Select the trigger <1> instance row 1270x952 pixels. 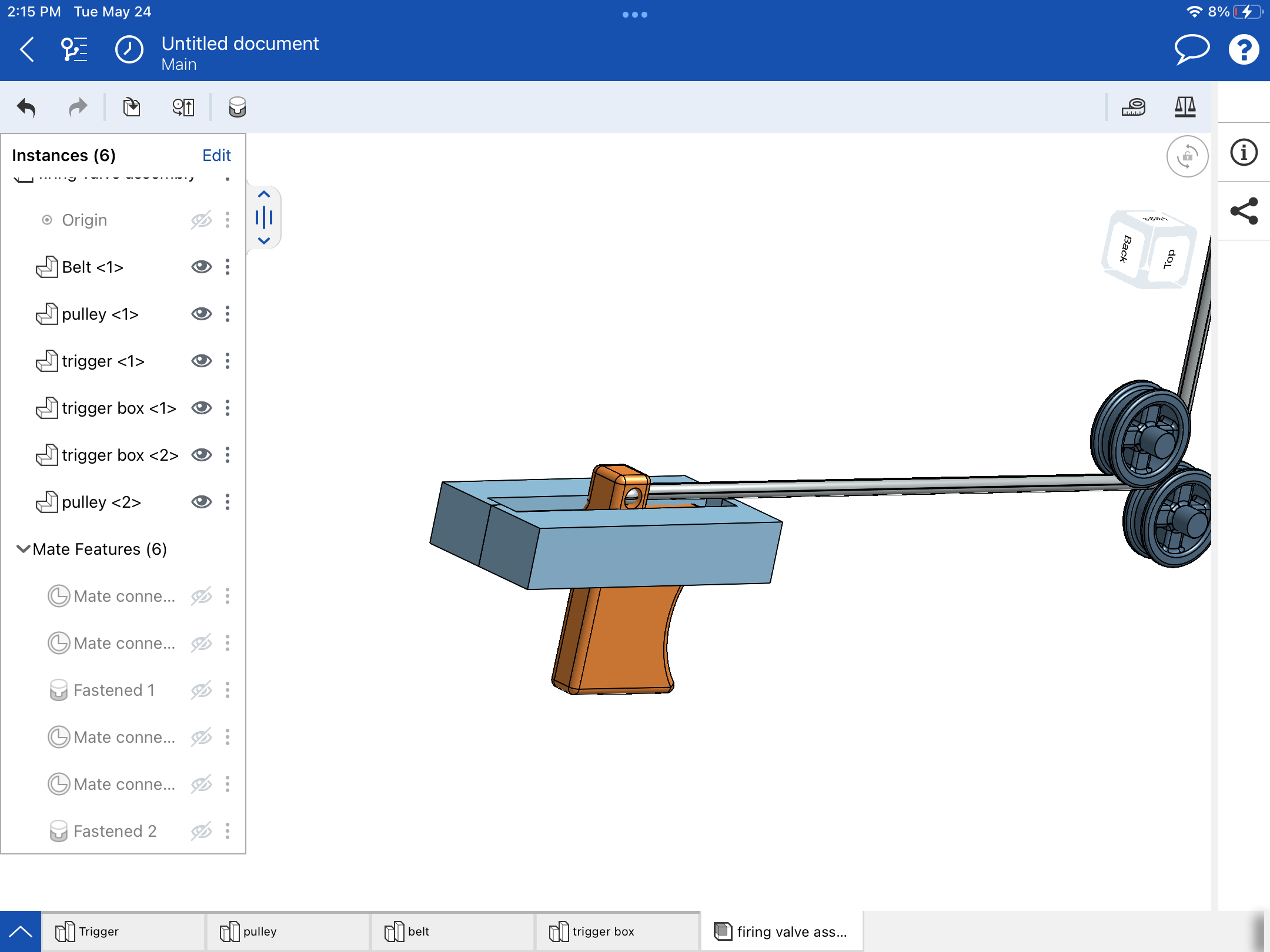[123, 361]
